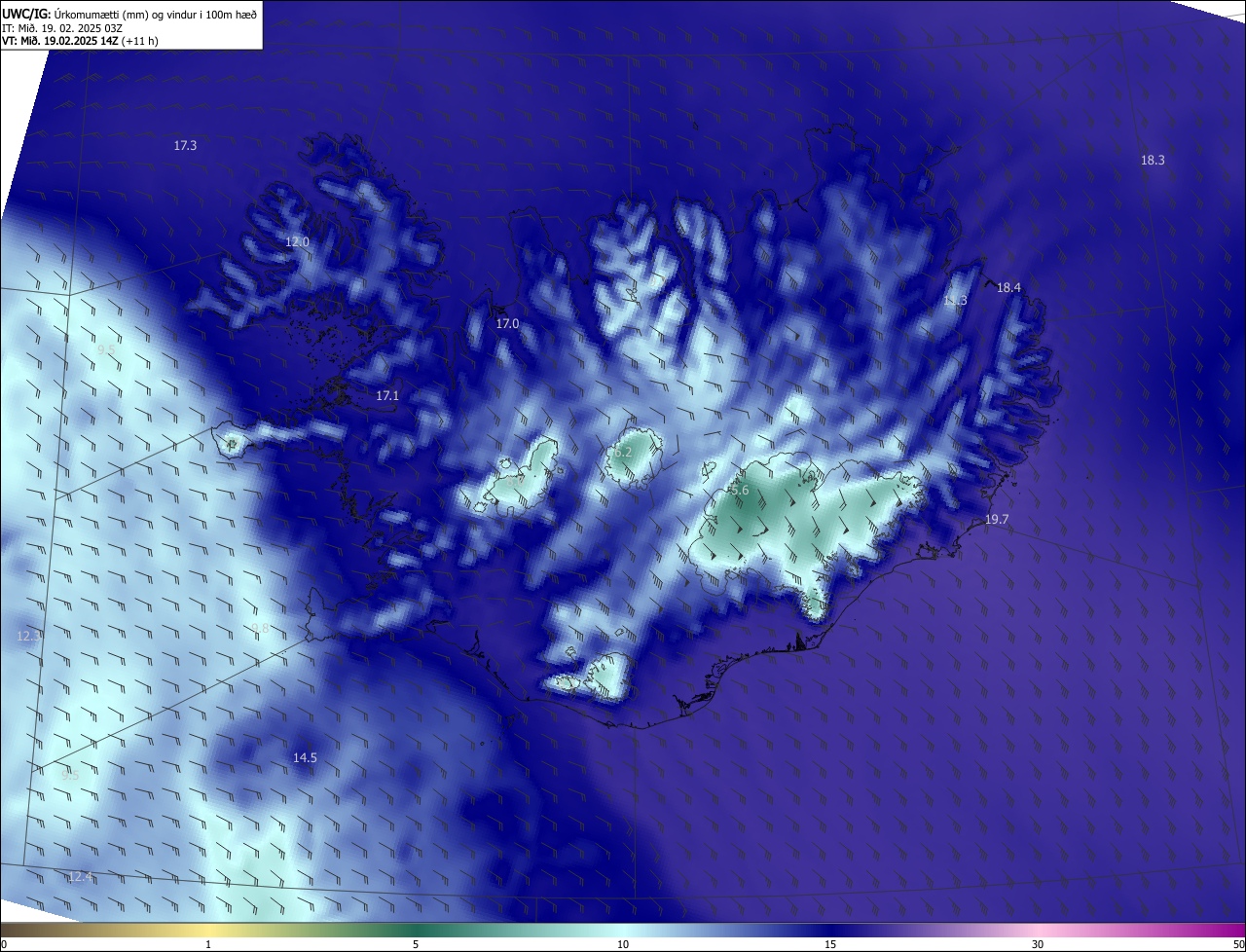
Task: Click the 19.7 value label
Action: (x=997, y=519)
